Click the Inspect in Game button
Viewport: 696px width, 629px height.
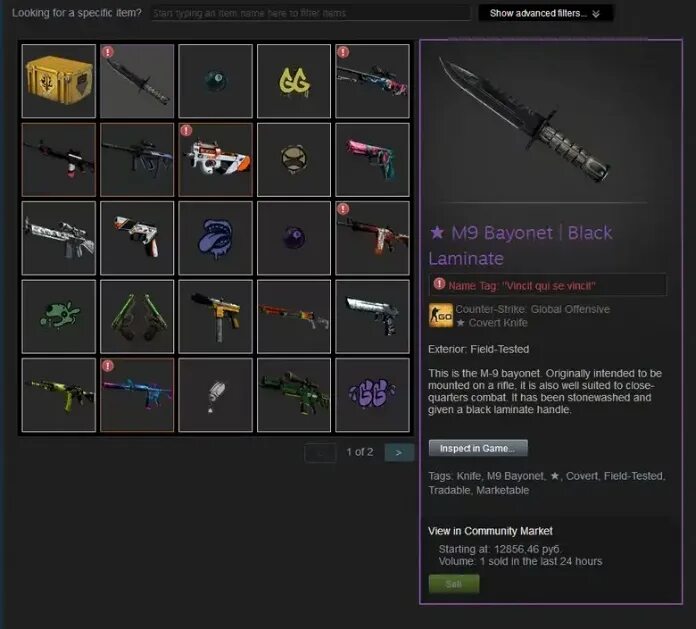478,448
